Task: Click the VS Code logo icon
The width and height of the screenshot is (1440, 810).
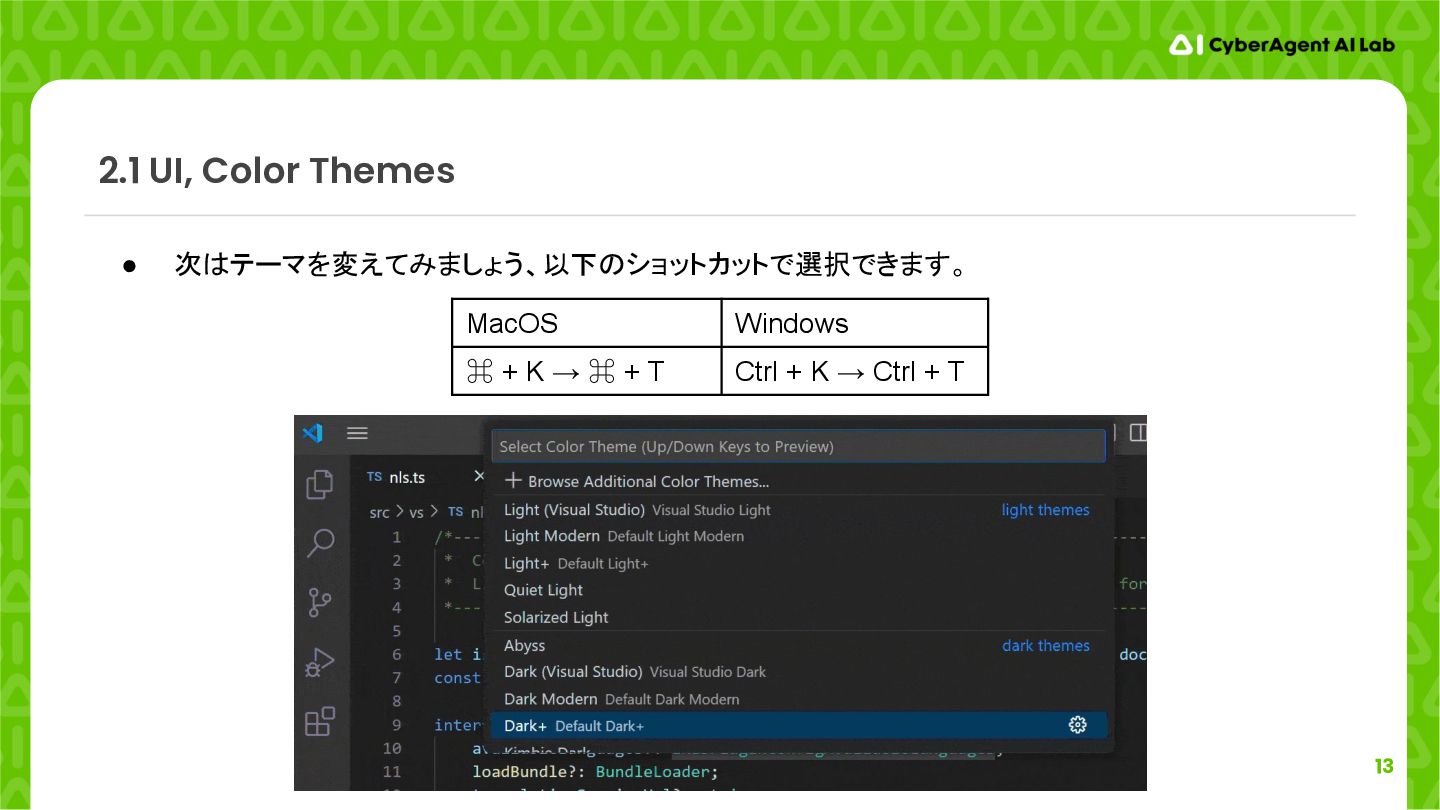Action: 312,433
